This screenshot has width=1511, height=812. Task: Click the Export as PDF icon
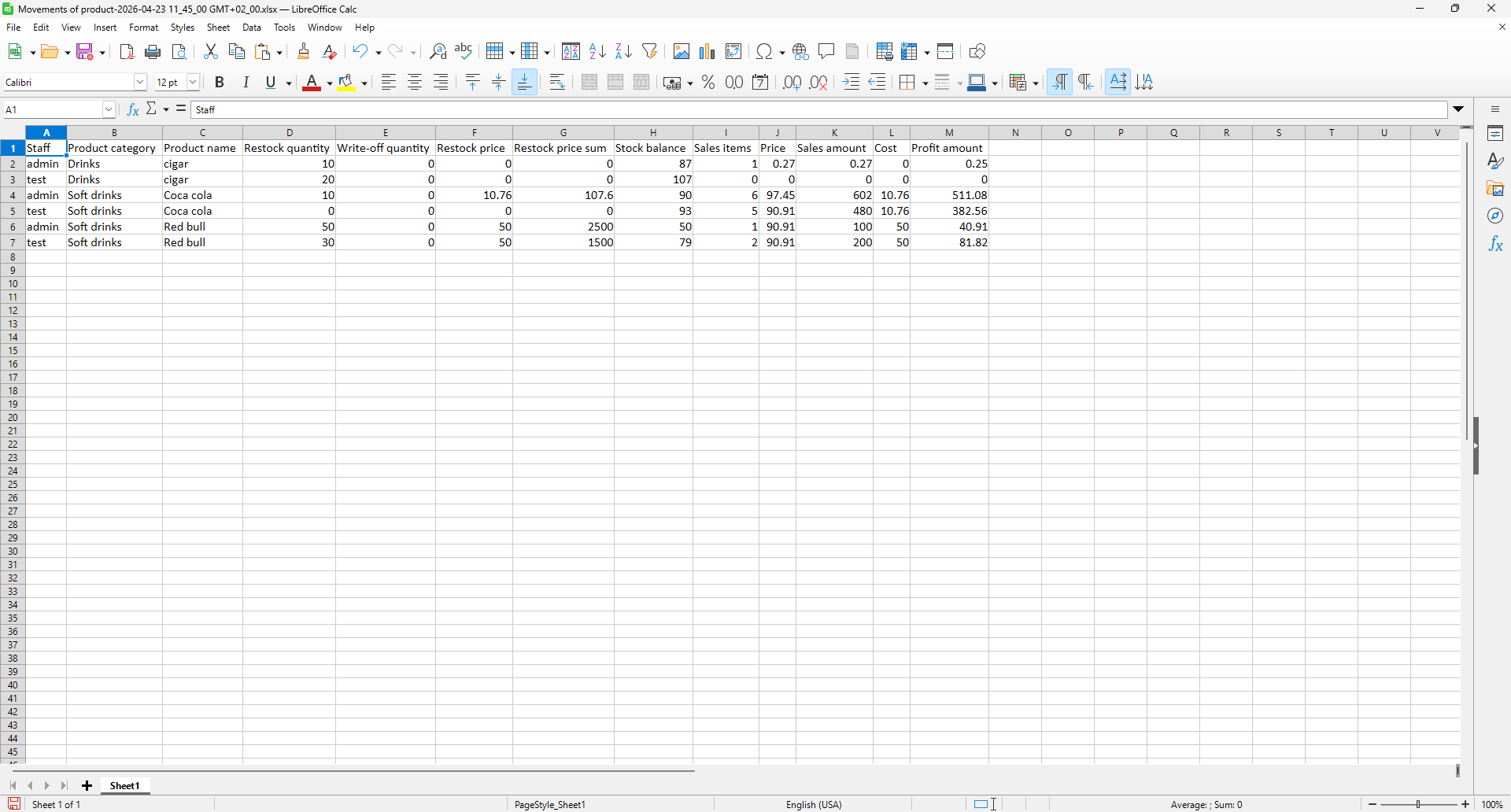(127, 52)
